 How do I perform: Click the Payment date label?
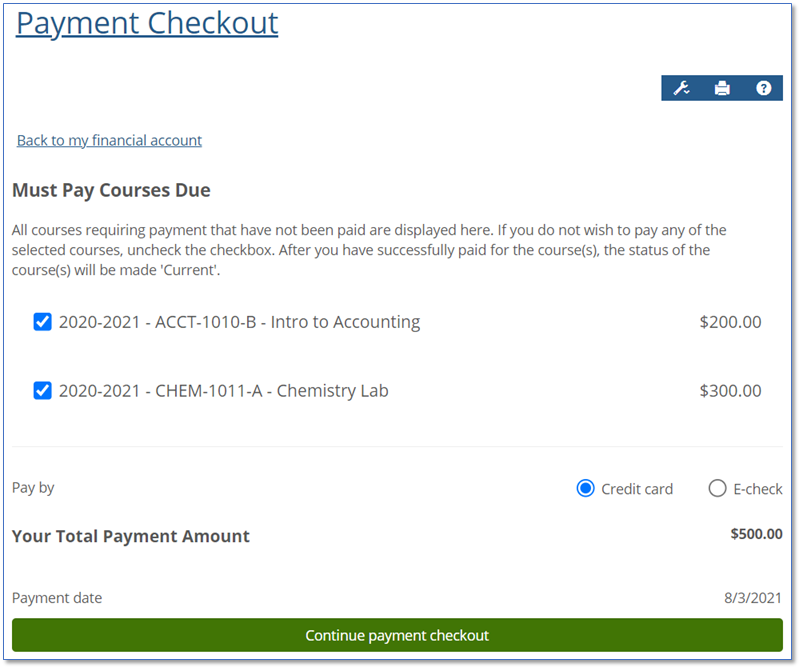coord(57,598)
